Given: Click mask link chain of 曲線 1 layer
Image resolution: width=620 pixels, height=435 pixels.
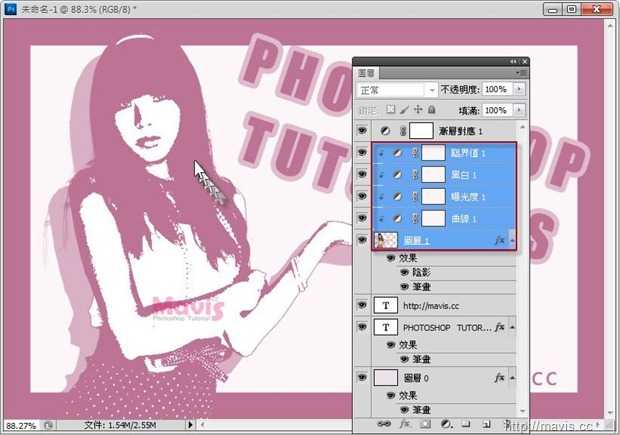Looking at the screenshot, I should pos(415,218).
